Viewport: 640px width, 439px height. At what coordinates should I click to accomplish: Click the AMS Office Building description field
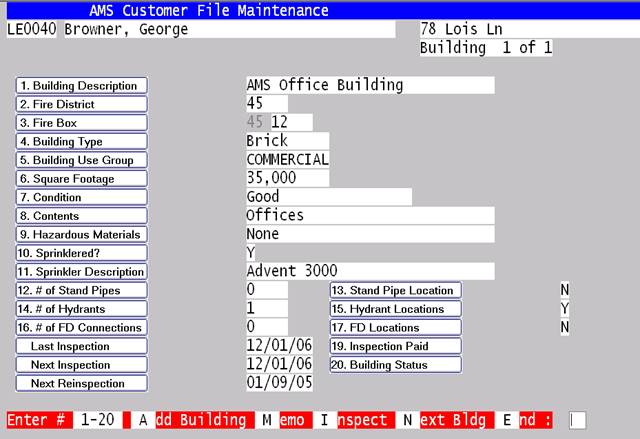pos(369,86)
